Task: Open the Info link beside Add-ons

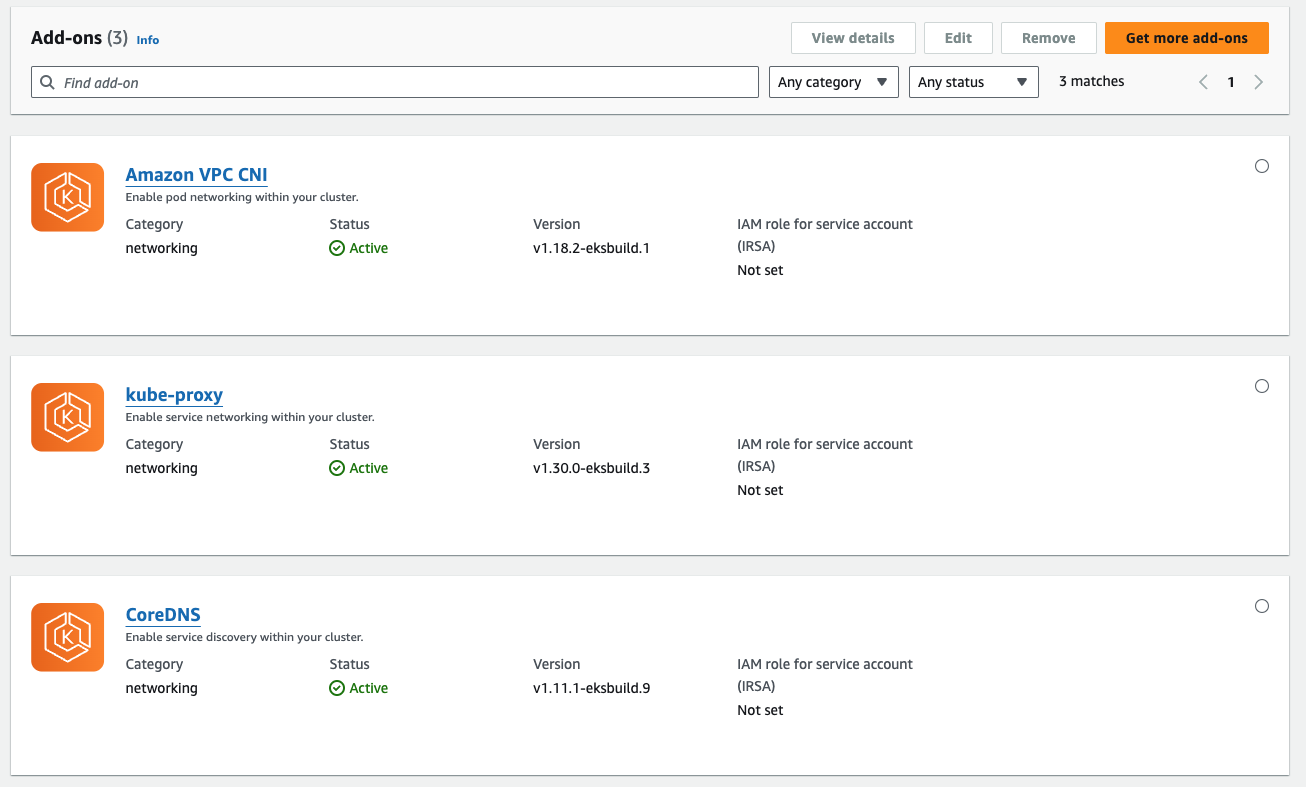Action: (x=148, y=40)
